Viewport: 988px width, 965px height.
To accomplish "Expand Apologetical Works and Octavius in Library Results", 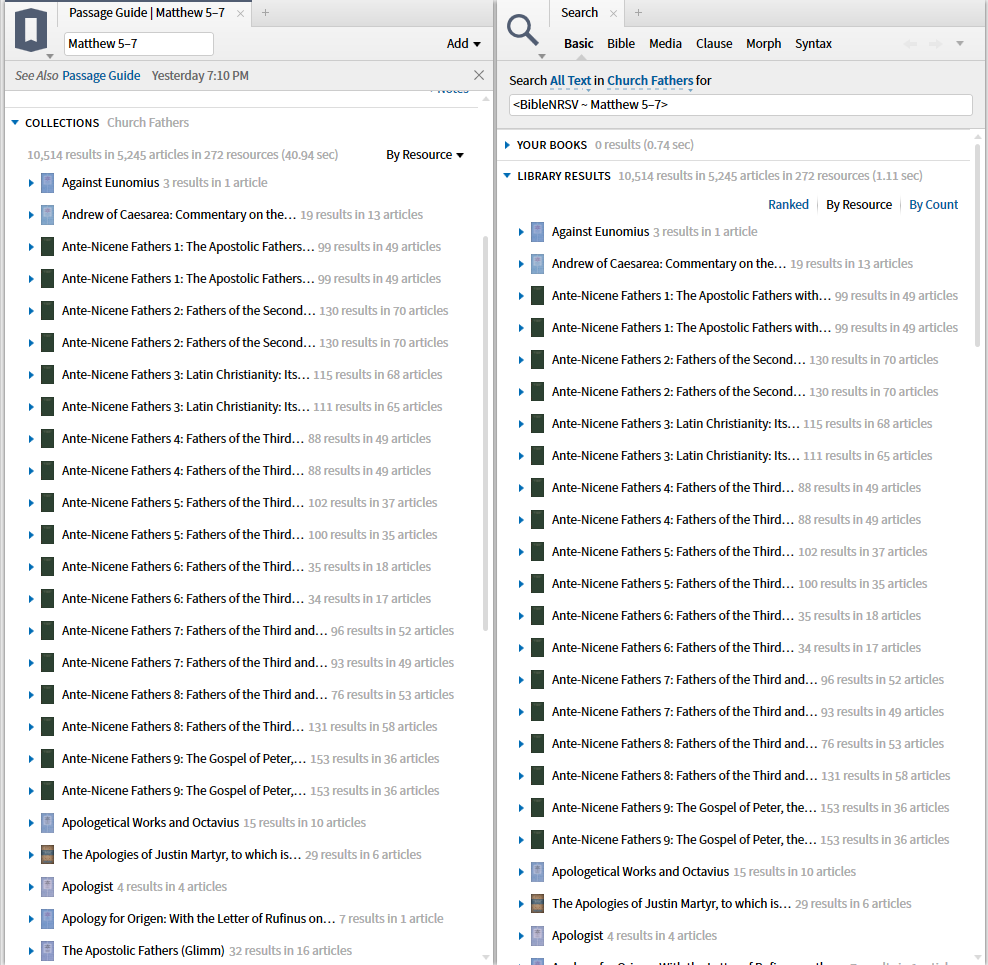I will click(521, 872).
